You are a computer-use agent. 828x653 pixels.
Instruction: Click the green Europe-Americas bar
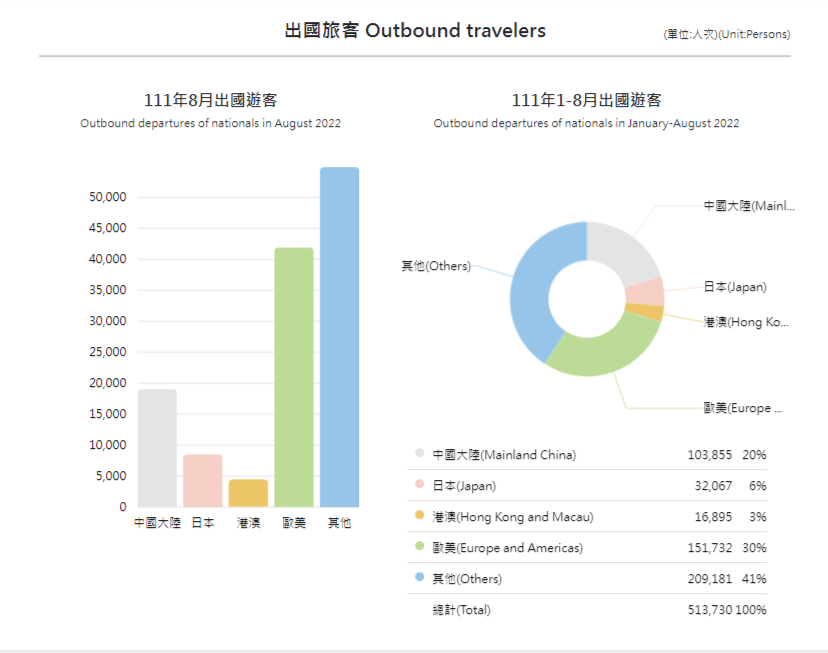[x=294, y=377]
